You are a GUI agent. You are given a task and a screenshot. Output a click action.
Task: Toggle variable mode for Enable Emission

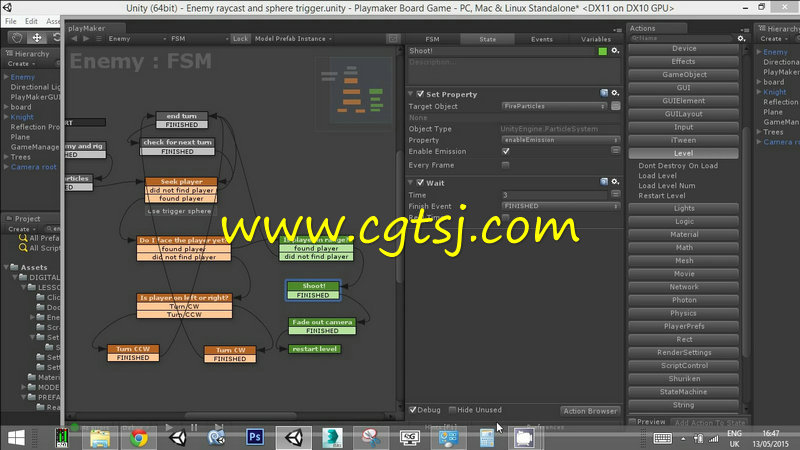(x=616, y=151)
